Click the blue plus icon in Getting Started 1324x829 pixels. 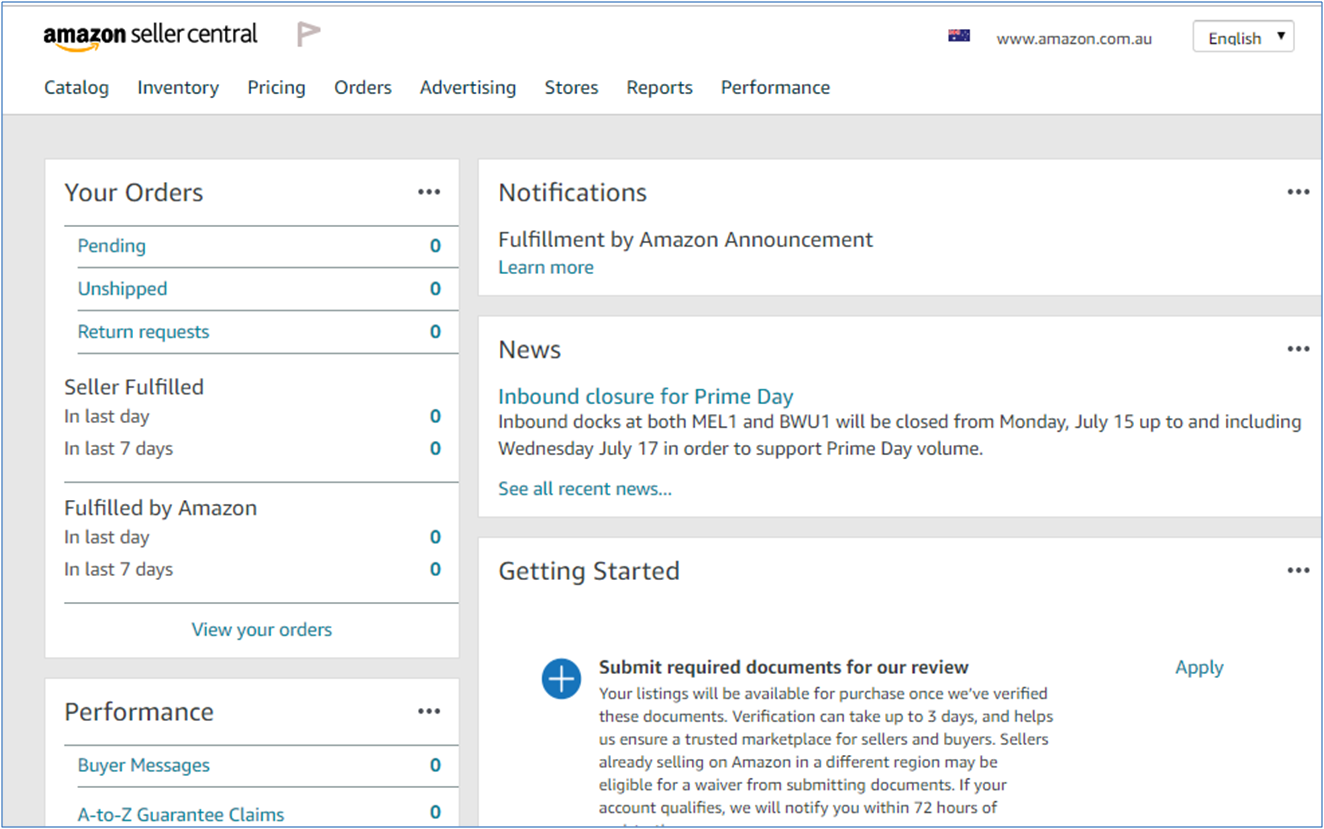561,679
